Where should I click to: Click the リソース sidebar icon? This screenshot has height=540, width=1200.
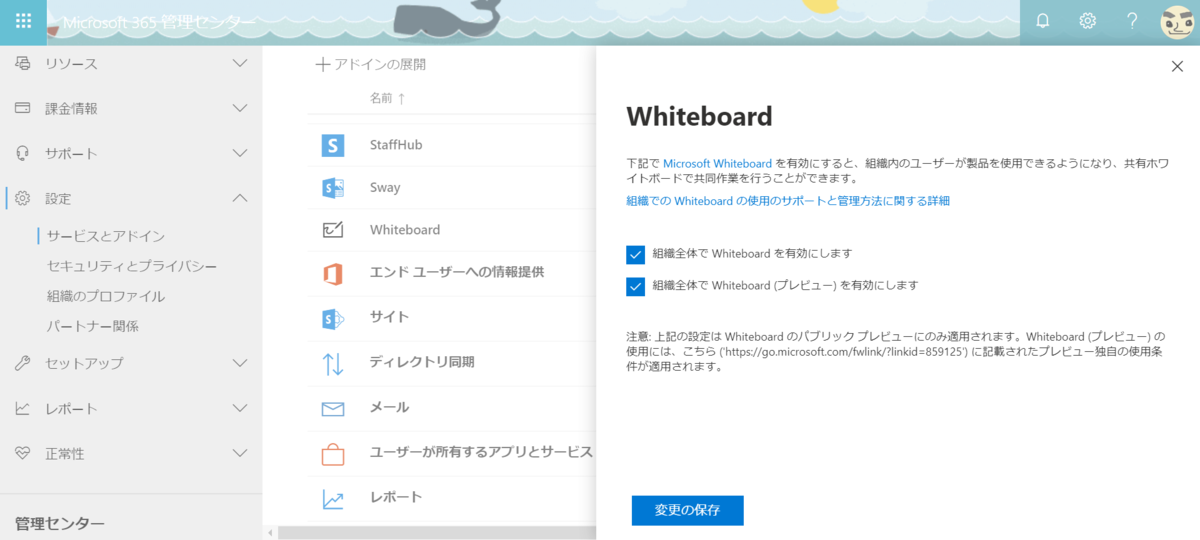23,64
